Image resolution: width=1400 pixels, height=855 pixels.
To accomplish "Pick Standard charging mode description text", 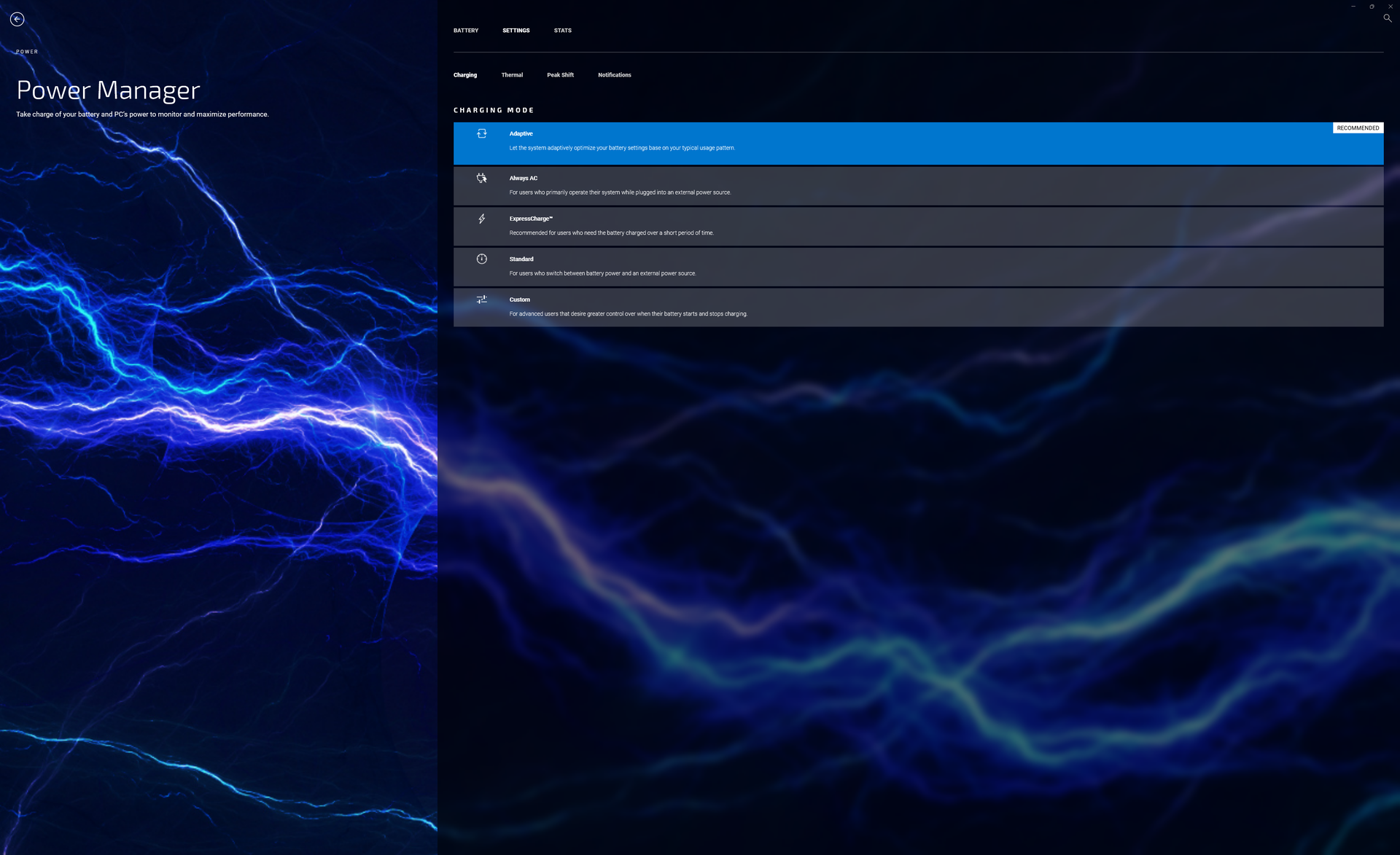I will click(602, 273).
